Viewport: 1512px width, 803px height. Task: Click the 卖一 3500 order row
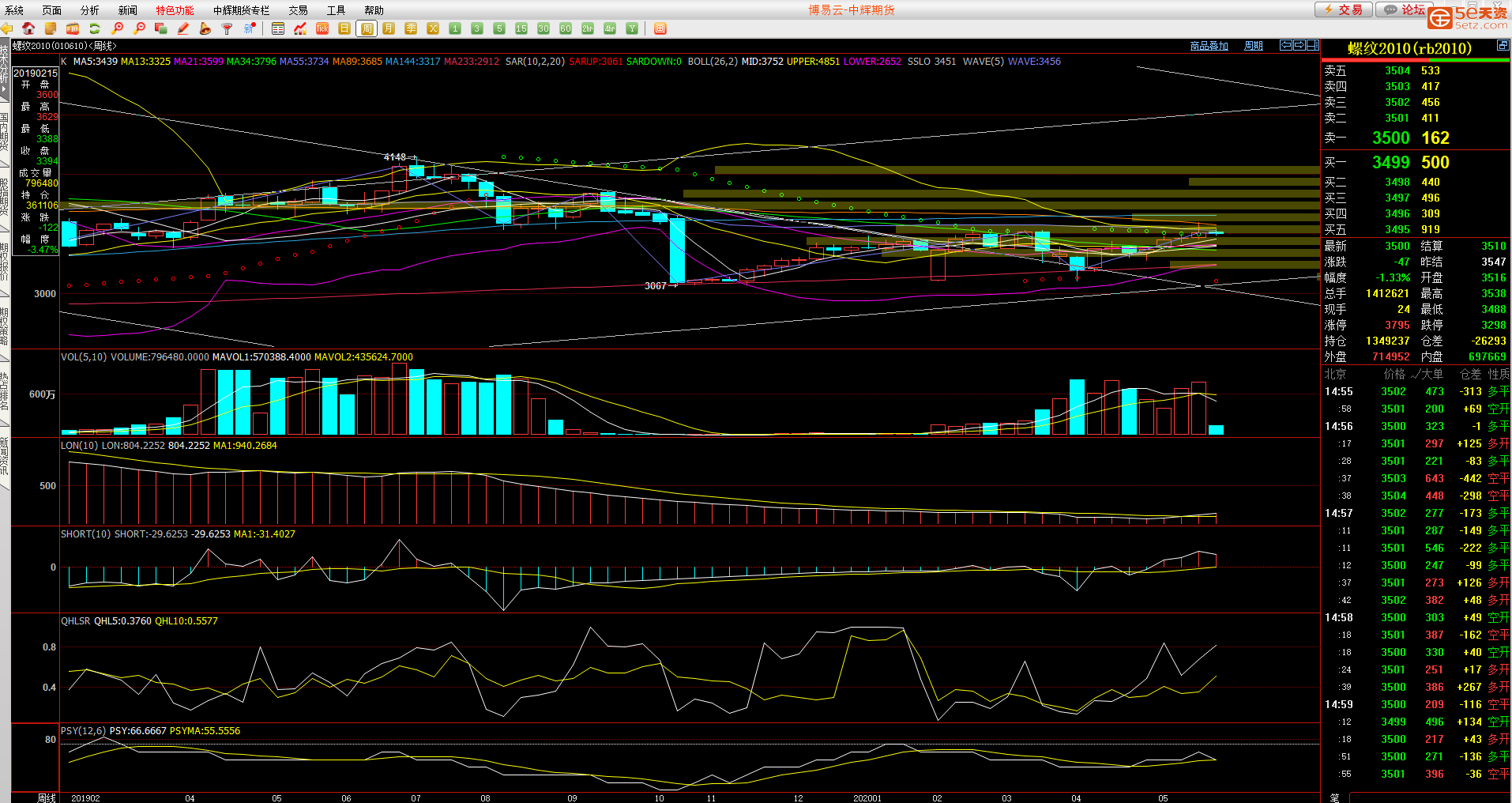coord(1415,138)
